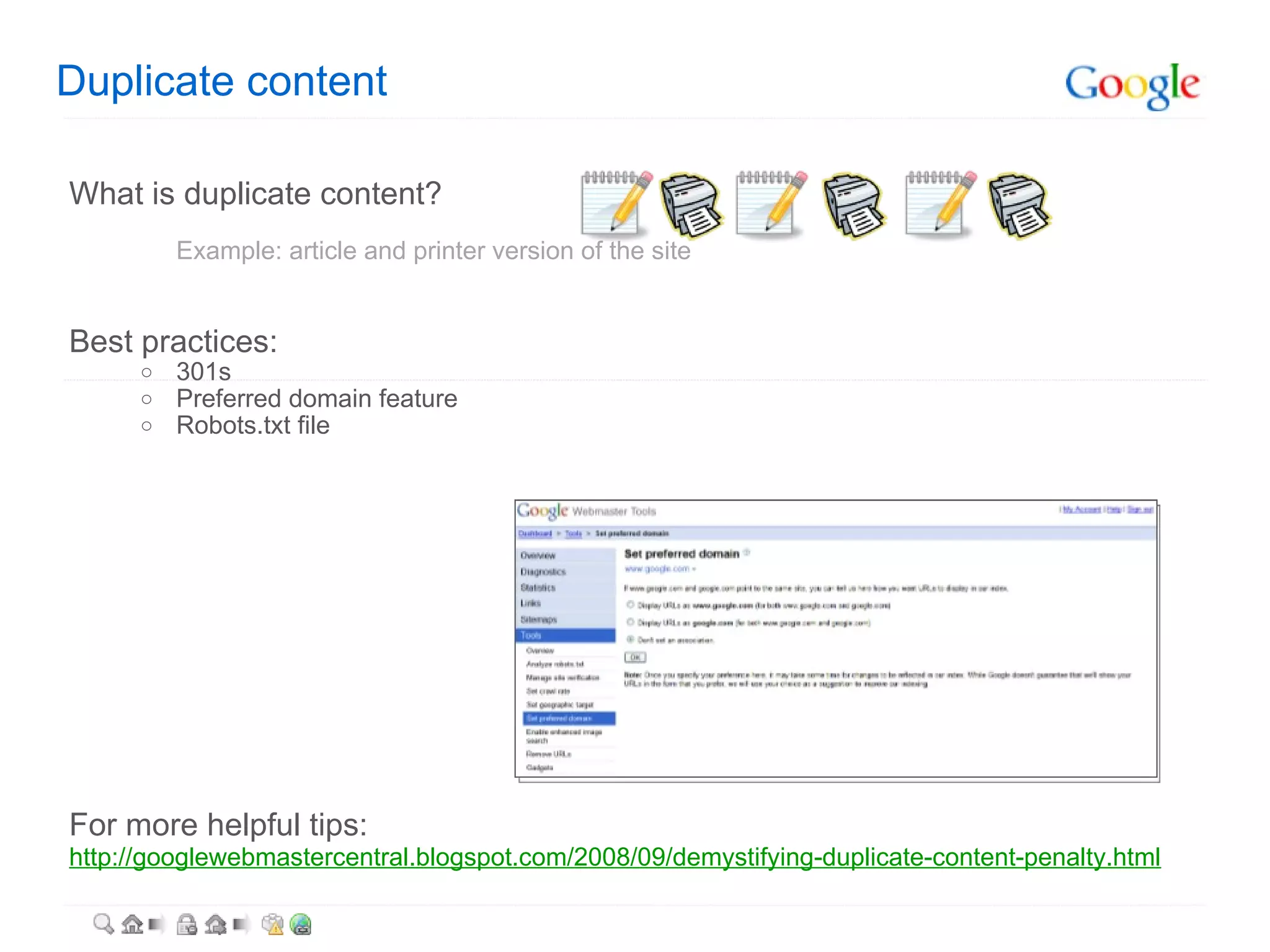1270x952 pixels.
Task: Click the first plain house icon in footer
Action: tap(132, 924)
